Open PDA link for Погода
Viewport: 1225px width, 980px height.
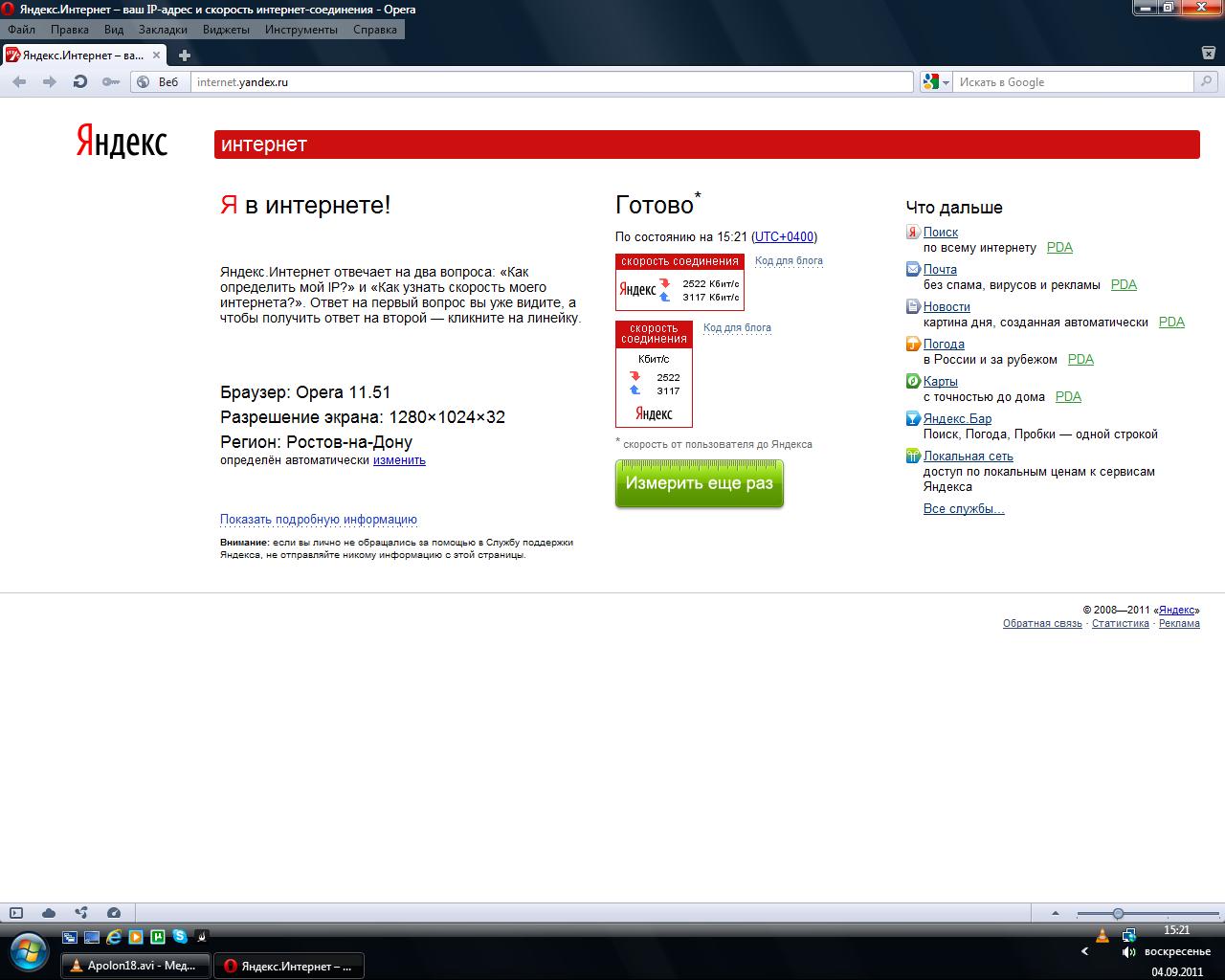coord(1080,359)
